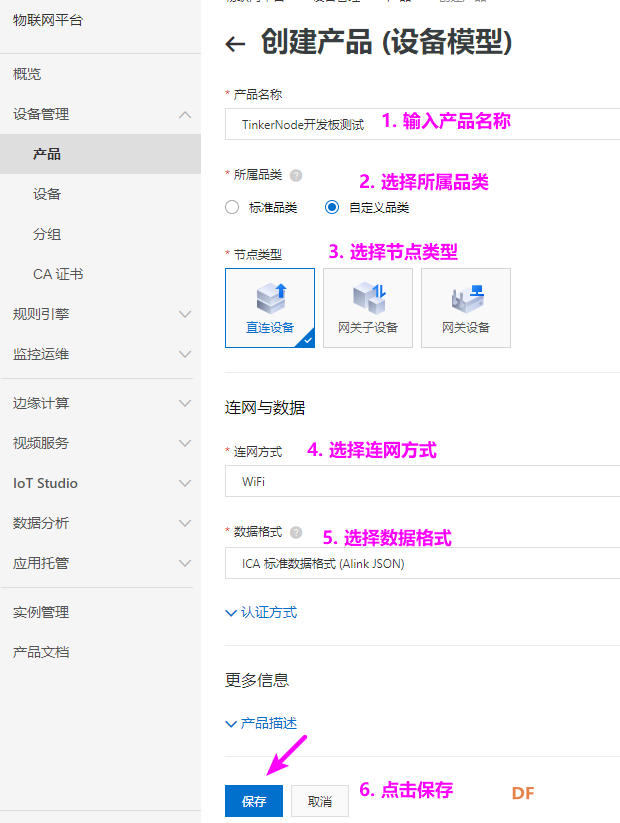Open the 数据格式 Alink JSON dropdown
The width and height of the screenshot is (620, 823).
coord(423,564)
